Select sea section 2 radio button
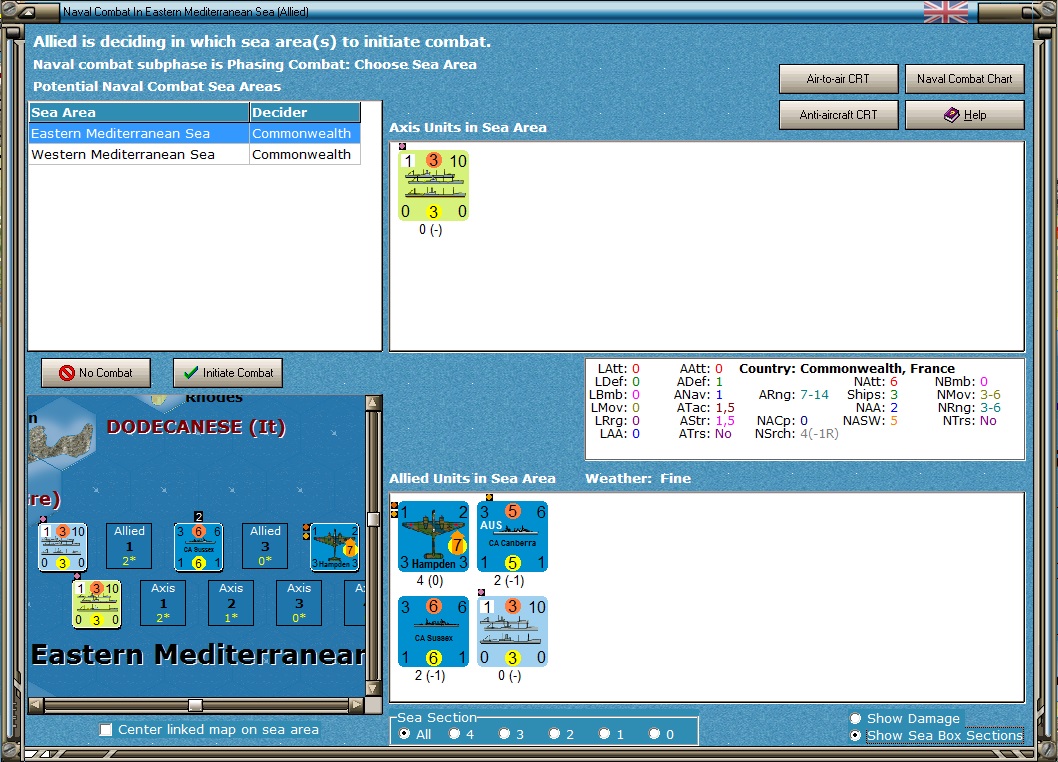The image size is (1058, 762). click(x=554, y=734)
